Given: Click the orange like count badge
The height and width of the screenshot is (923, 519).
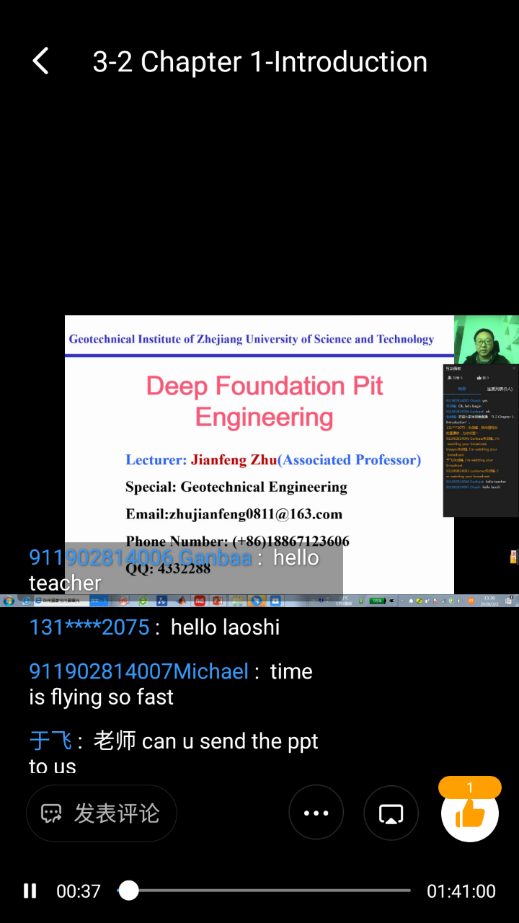Looking at the screenshot, I should point(470,788).
